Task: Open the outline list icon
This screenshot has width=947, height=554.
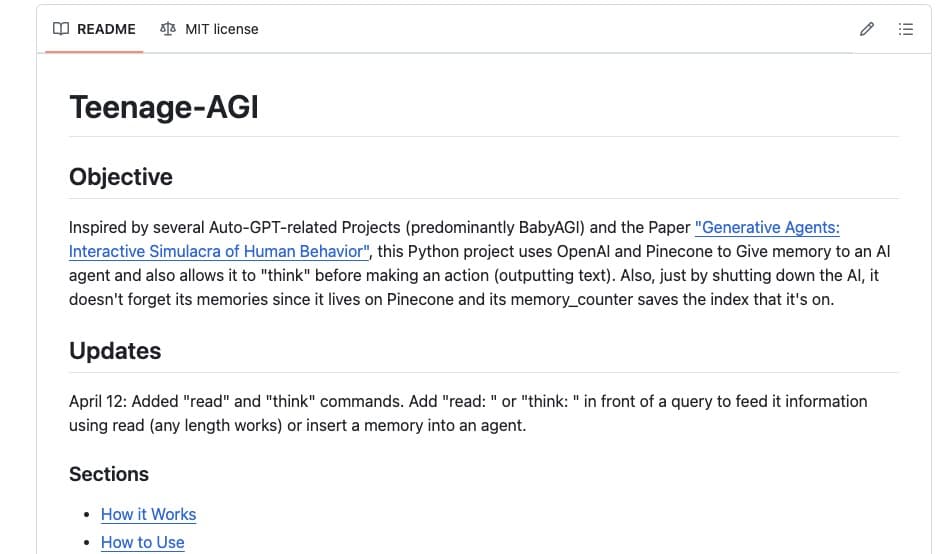Action: (905, 29)
